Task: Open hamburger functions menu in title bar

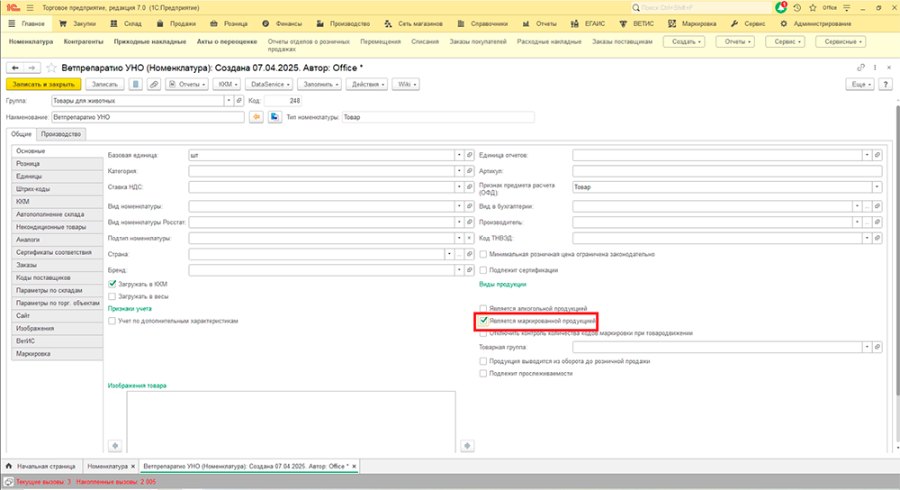Action: click(30, 7)
